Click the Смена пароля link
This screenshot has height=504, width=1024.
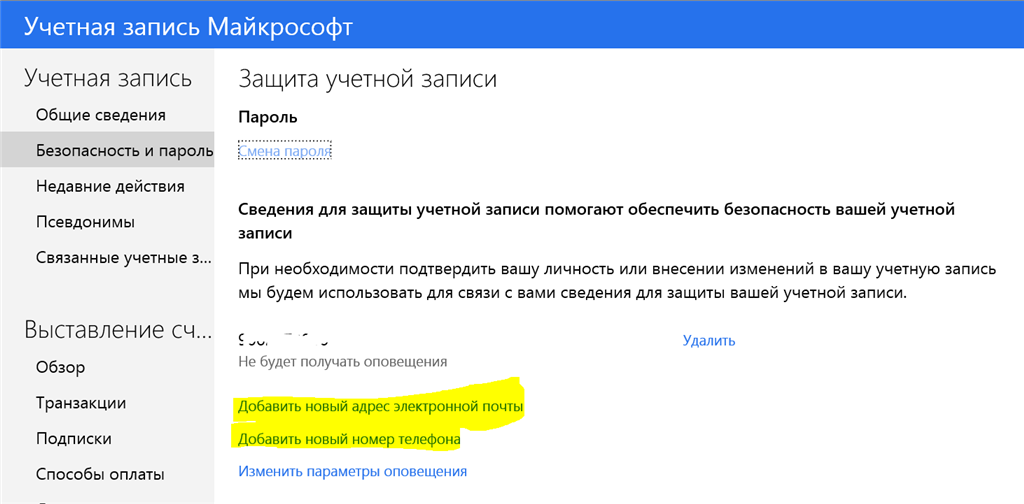point(285,151)
